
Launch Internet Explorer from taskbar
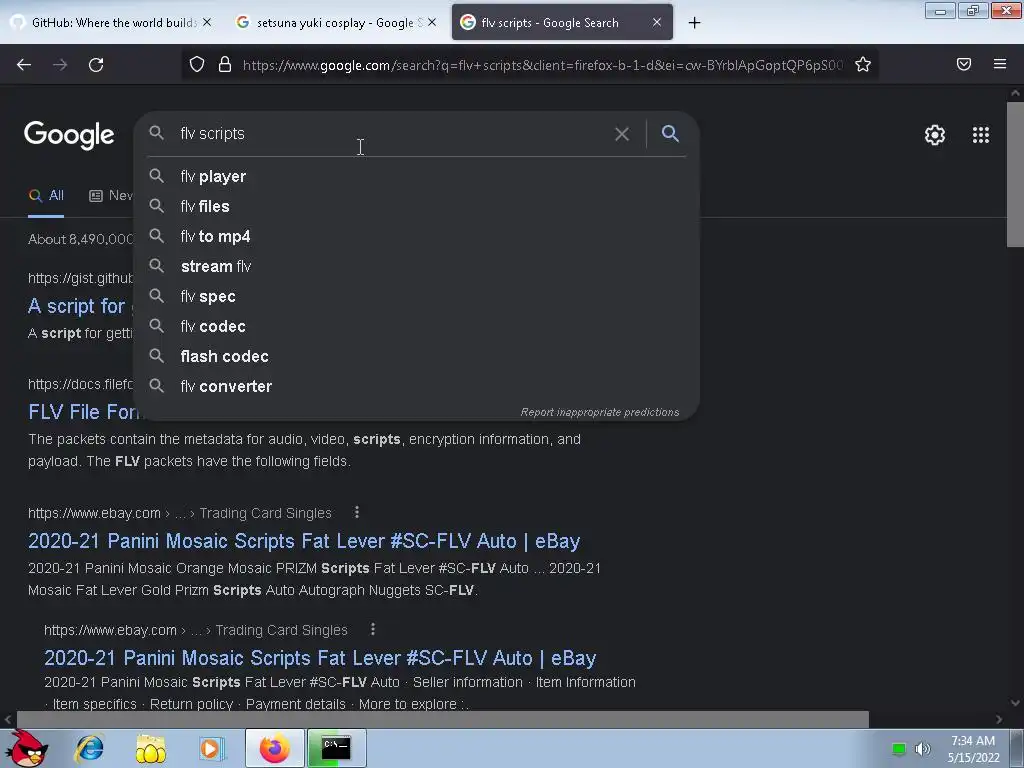(89, 748)
